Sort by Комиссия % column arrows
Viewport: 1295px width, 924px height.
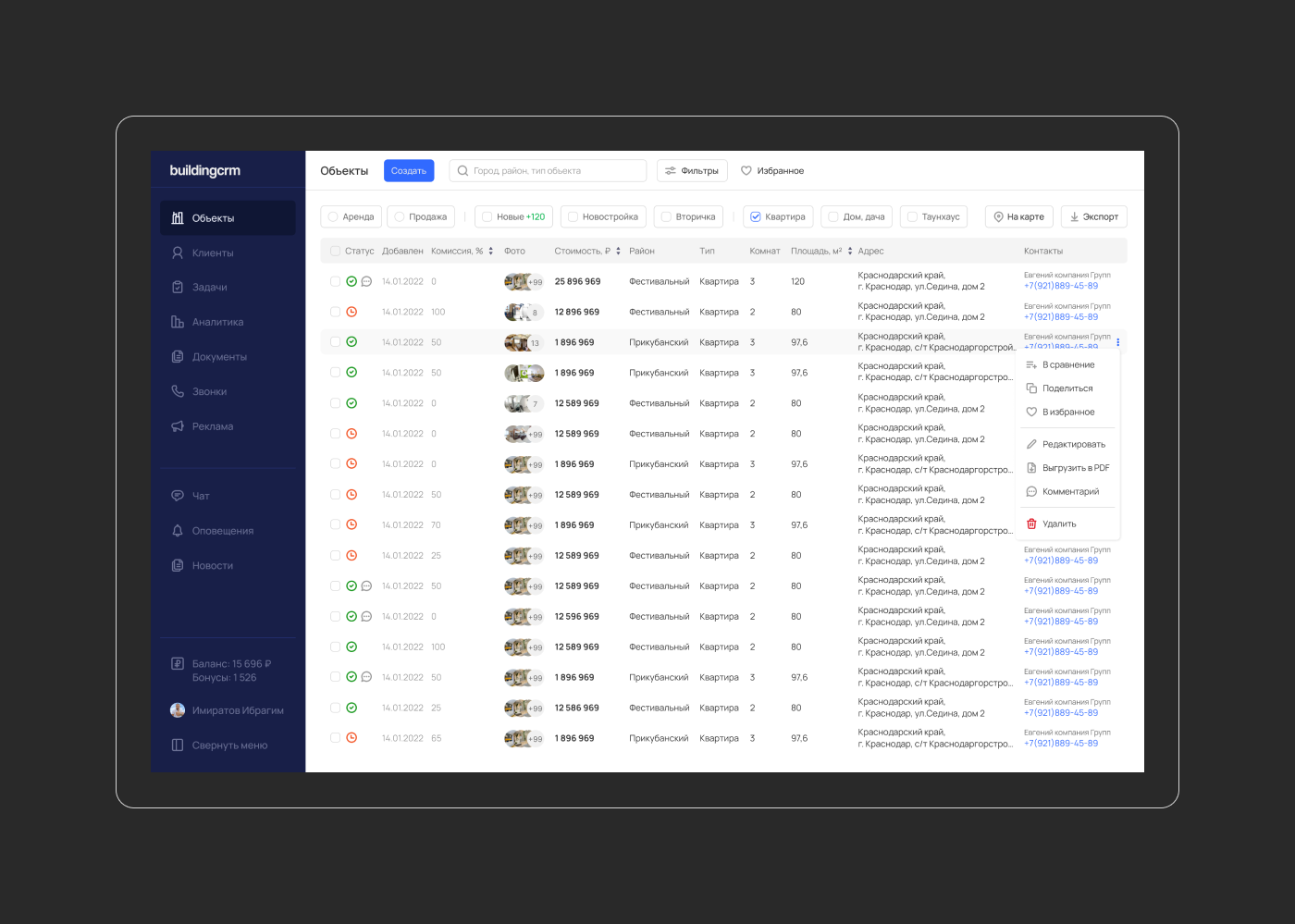click(491, 251)
